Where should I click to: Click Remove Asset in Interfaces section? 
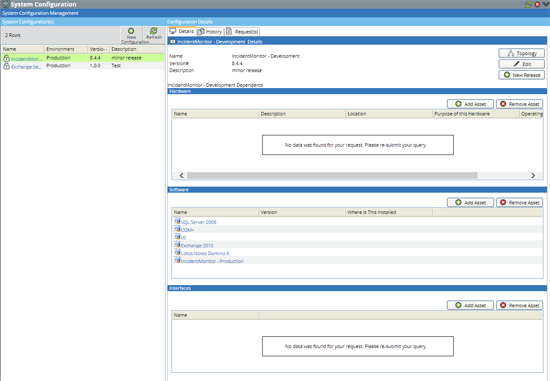coord(519,306)
